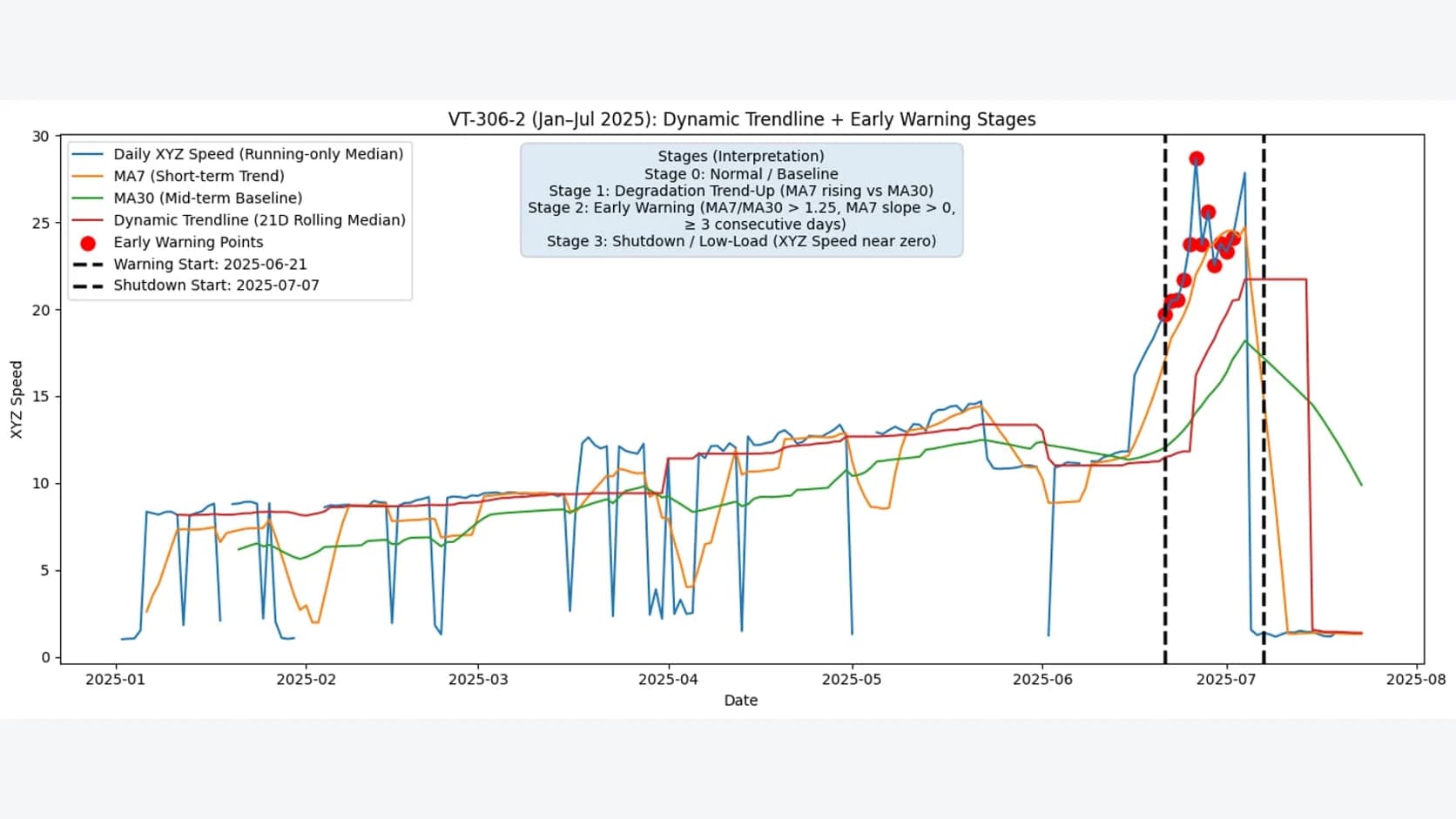This screenshot has width=1456, height=819.
Task: Click the y-axis tick label '20'
Action: coord(41,310)
